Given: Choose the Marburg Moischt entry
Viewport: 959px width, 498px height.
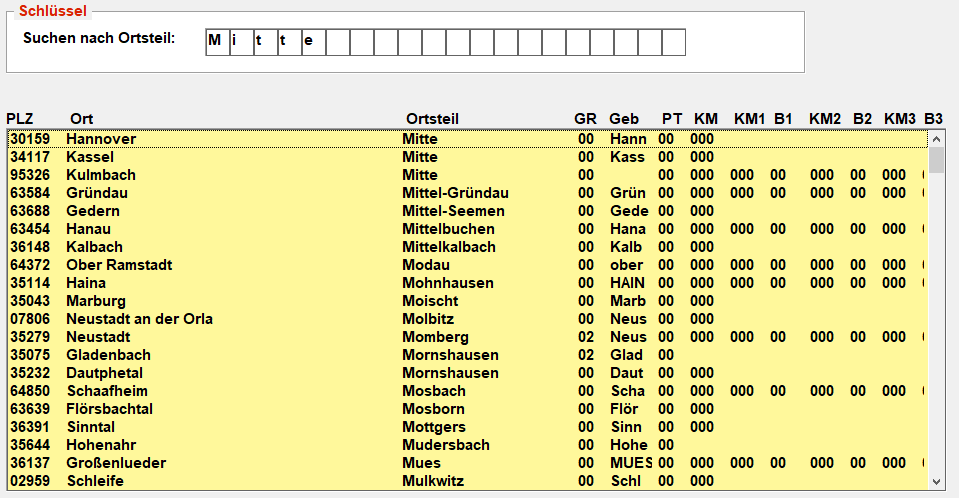Looking at the screenshot, I should [468, 301].
